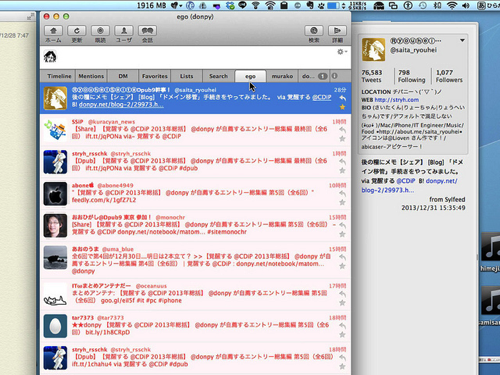Click the 更新 (Refresh) toolbar icon
Image resolution: width=500 pixels, height=375 pixels.
pyautogui.click(x=77, y=31)
